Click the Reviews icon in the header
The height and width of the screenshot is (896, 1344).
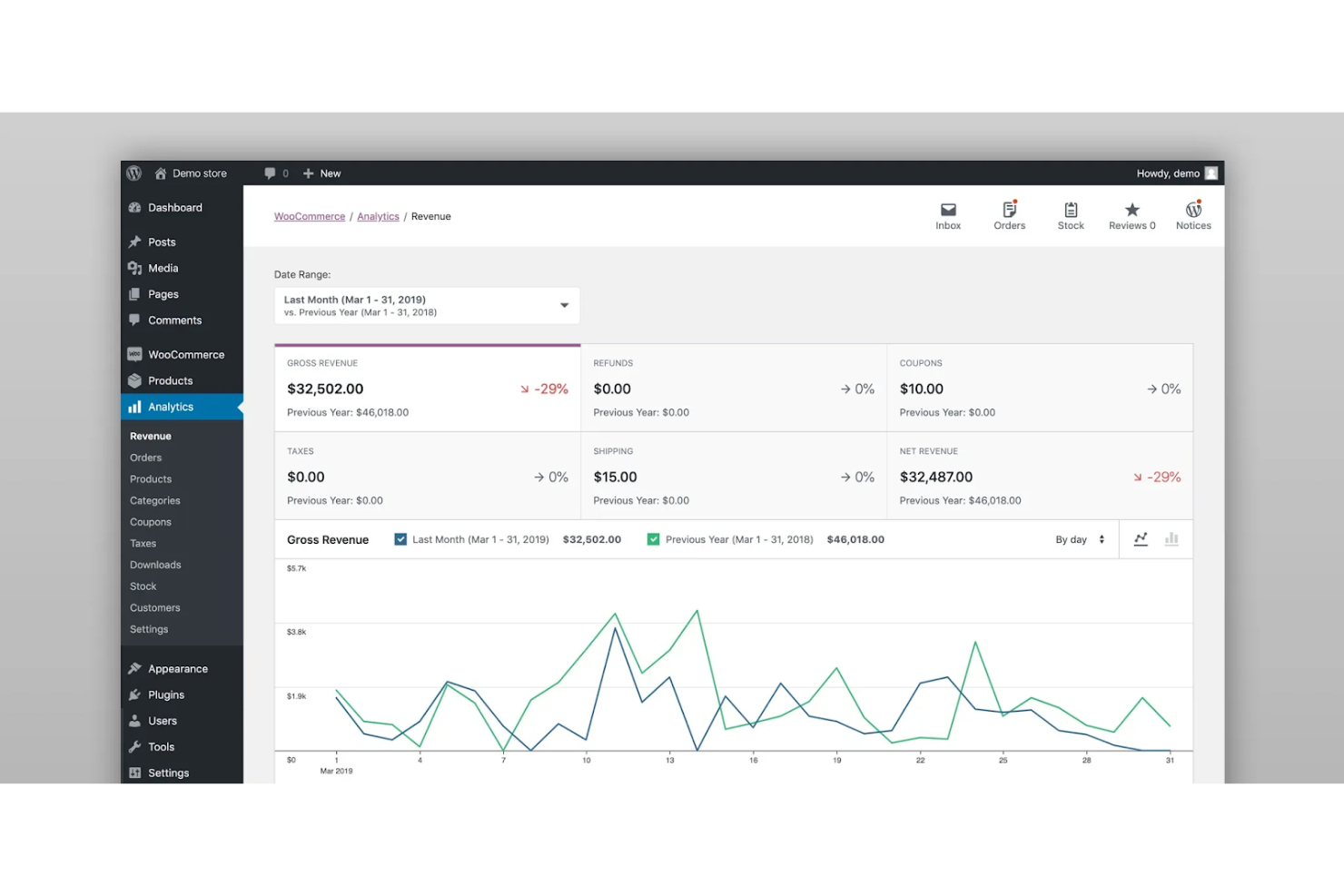1131,215
